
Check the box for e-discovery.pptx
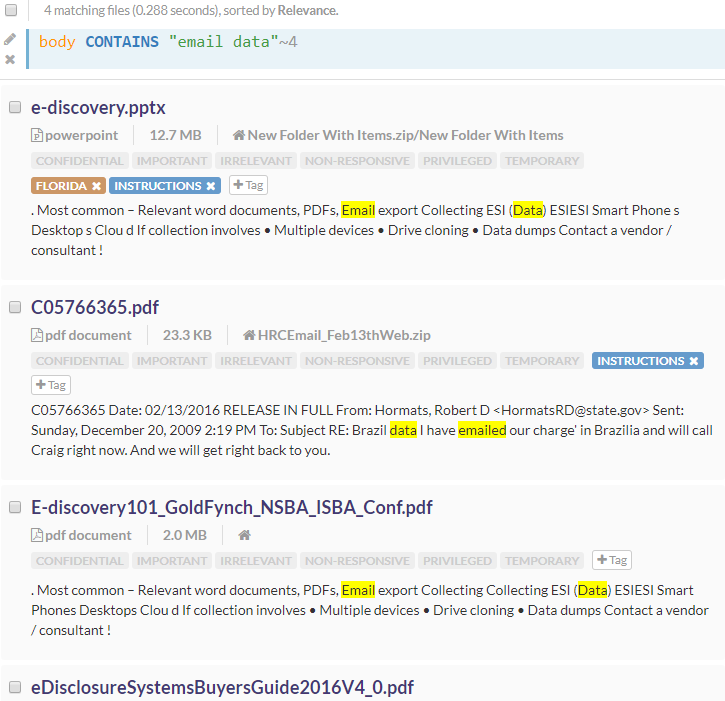(x=15, y=107)
